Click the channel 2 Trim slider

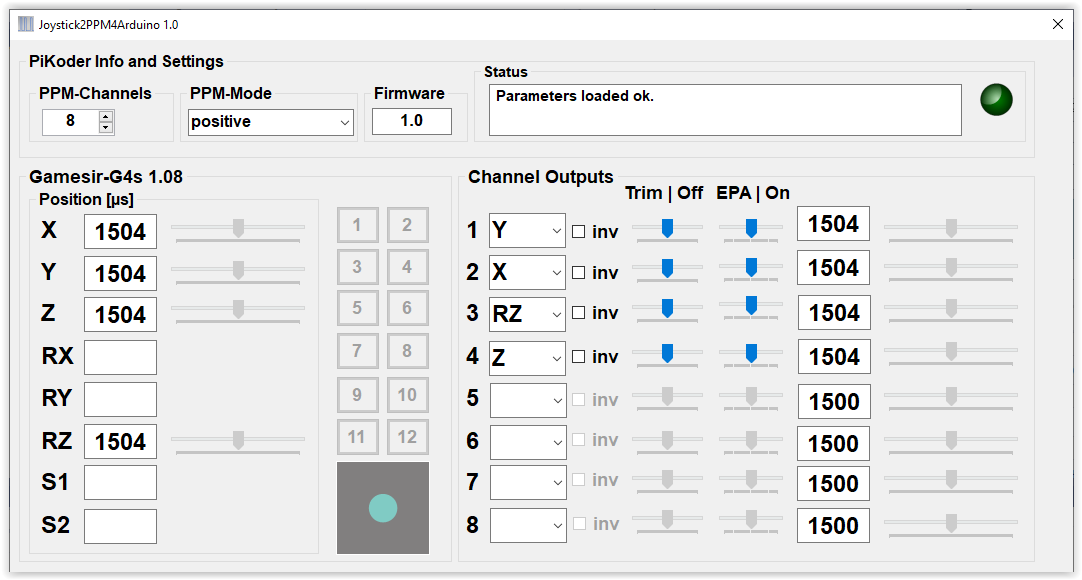coord(667,269)
